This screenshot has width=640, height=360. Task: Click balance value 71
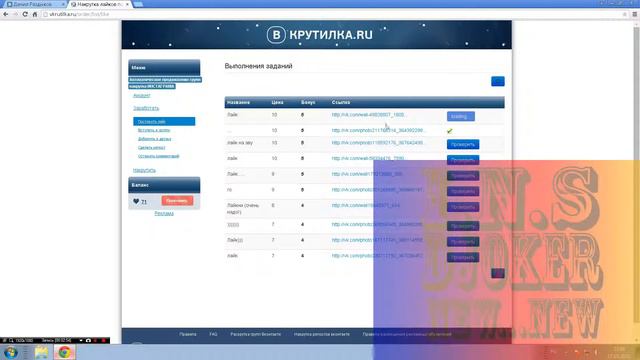[144, 202]
